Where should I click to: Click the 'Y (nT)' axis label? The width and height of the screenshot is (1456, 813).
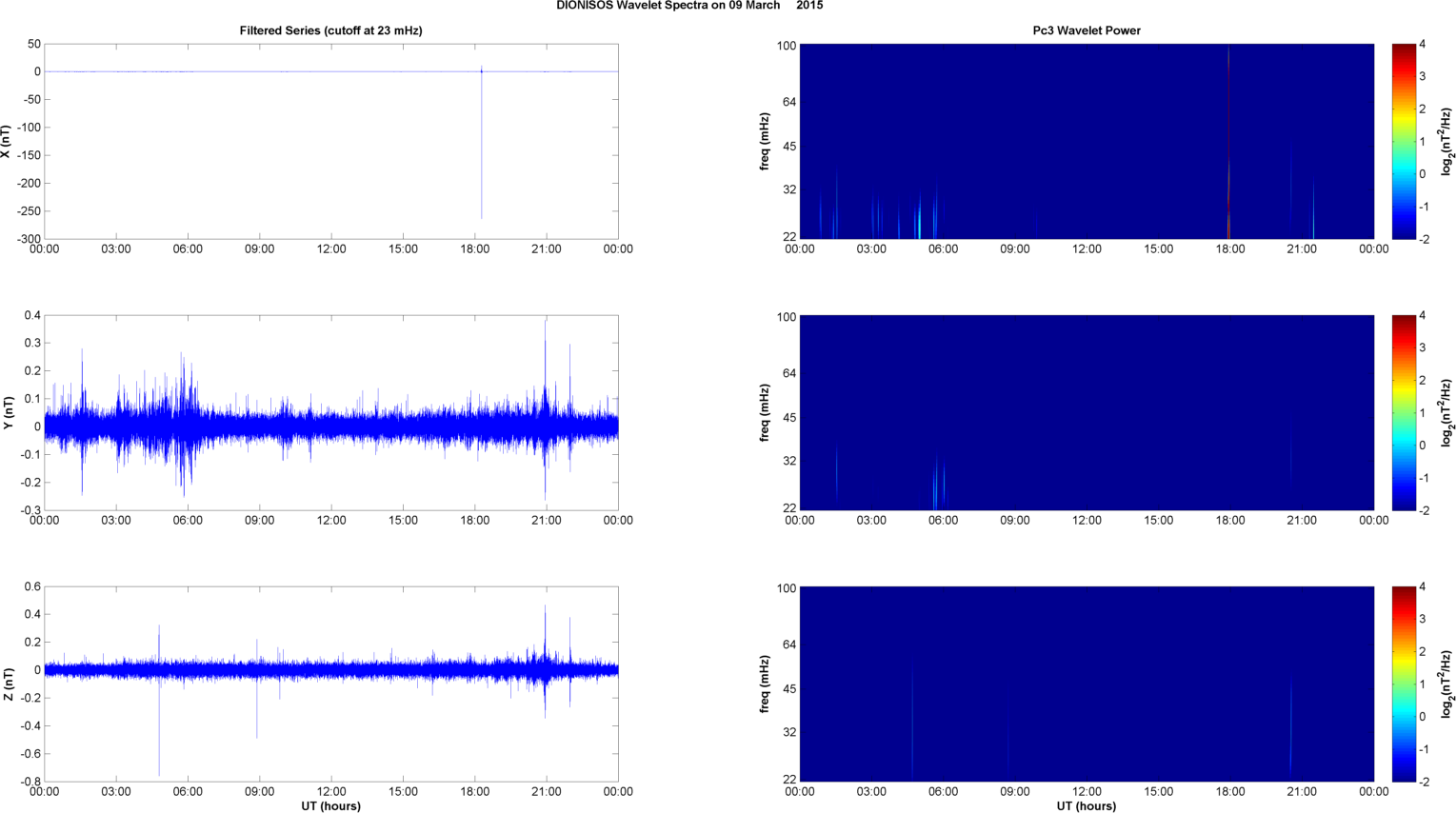(x=7, y=412)
